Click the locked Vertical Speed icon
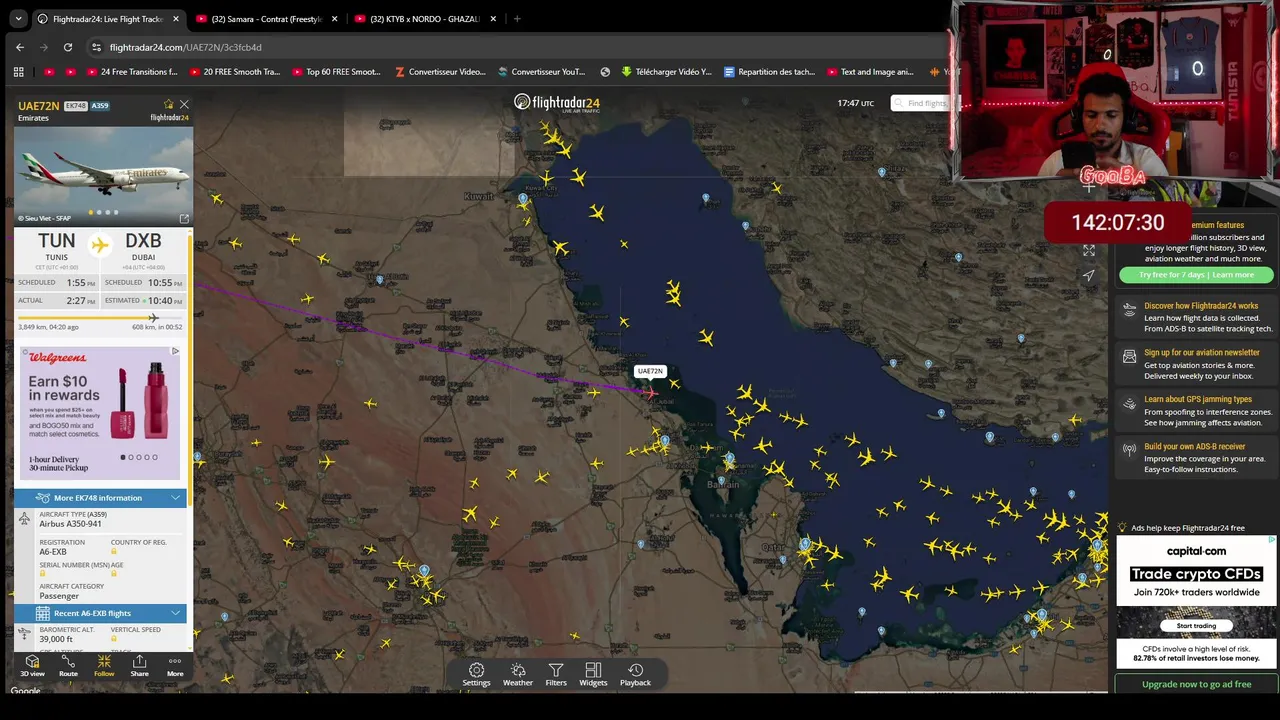Screen dimensions: 1280x720 pos(113,638)
